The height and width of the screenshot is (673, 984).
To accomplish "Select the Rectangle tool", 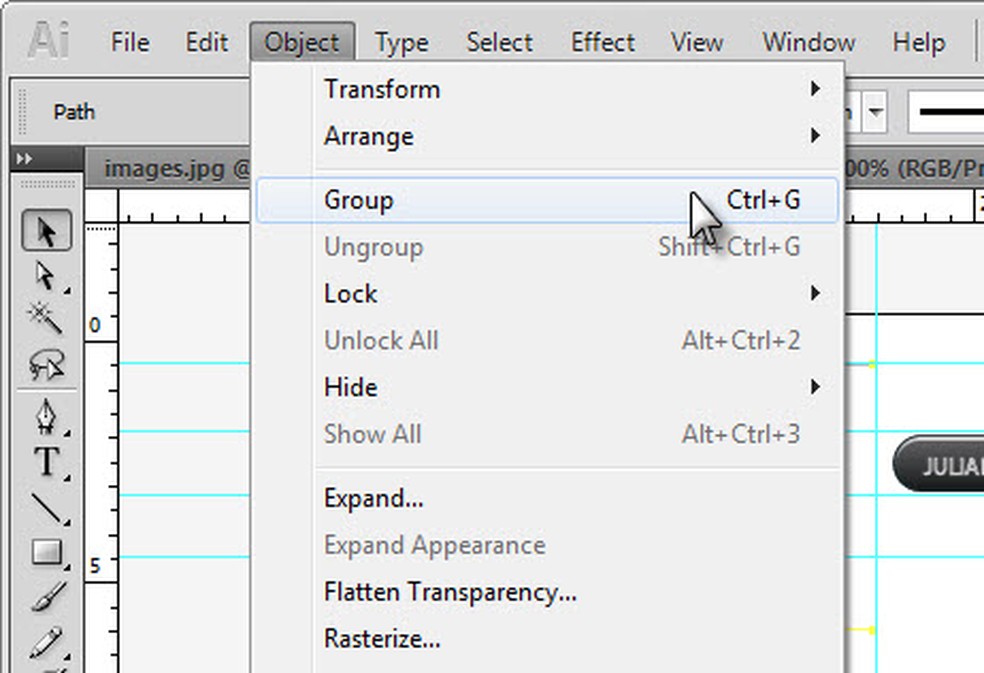I will (46, 552).
